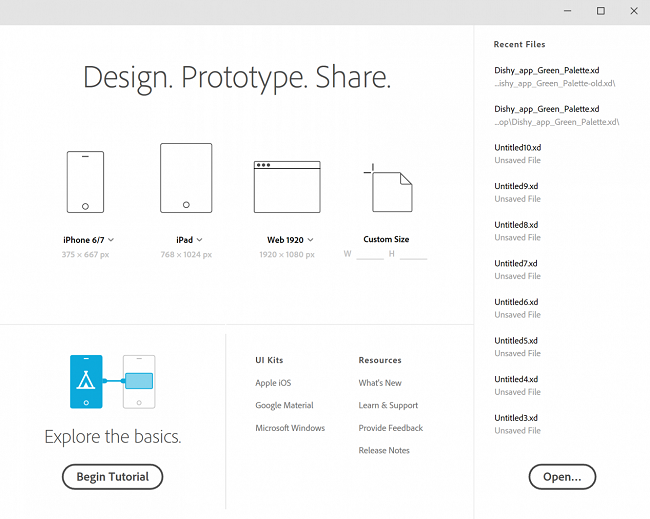Click the custom width W field
The image size is (650, 519).
pos(370,254)
